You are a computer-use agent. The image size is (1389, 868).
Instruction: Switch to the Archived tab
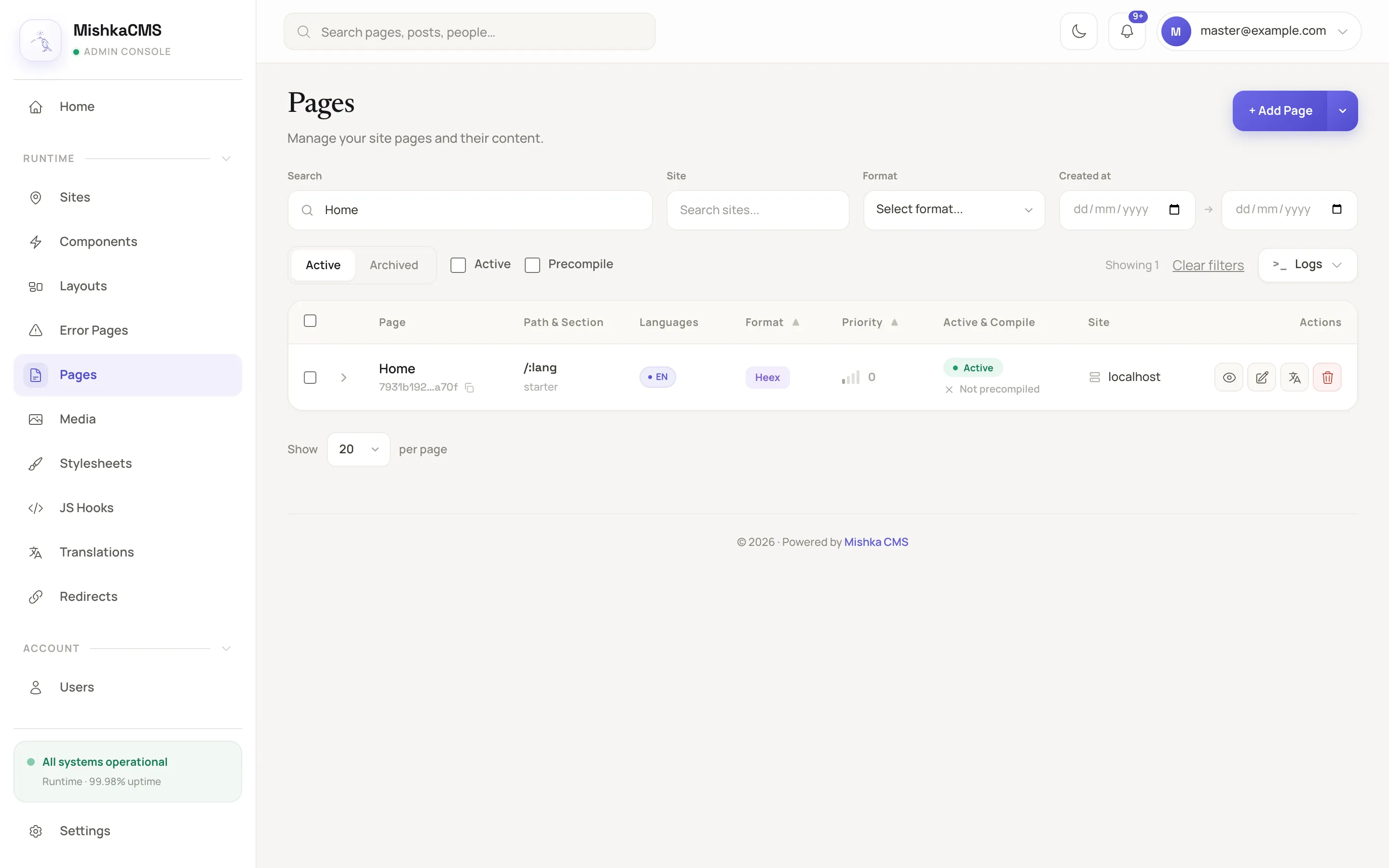click(394, 265)
